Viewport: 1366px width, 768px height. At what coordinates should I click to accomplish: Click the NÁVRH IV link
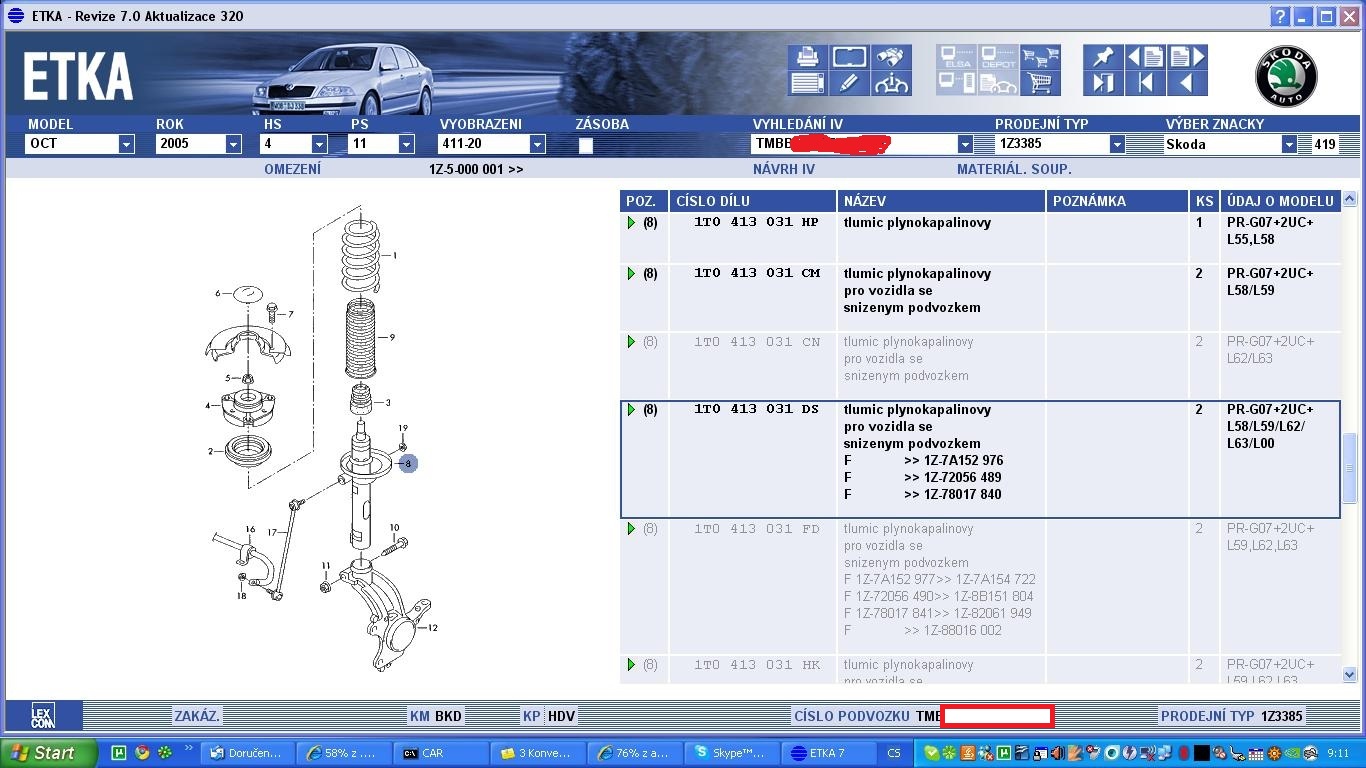pyautogui.click(x=783, y=169)
